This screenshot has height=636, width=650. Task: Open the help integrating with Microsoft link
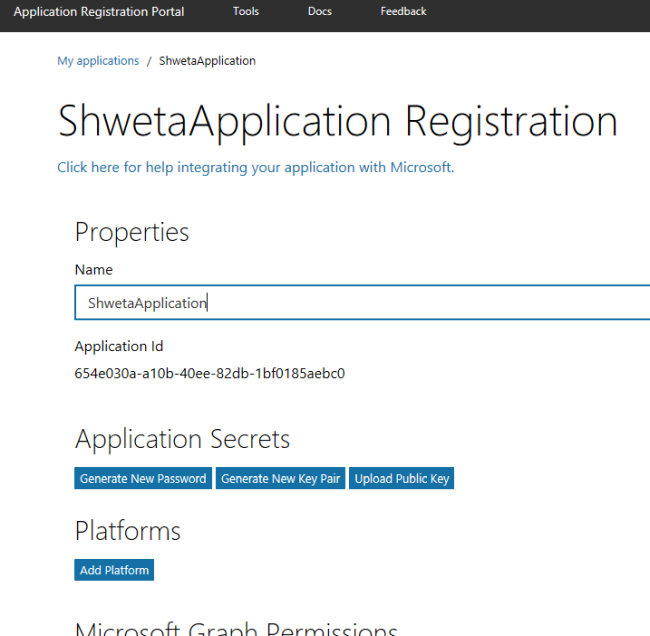pyautogui.click(x=255, y=167)
